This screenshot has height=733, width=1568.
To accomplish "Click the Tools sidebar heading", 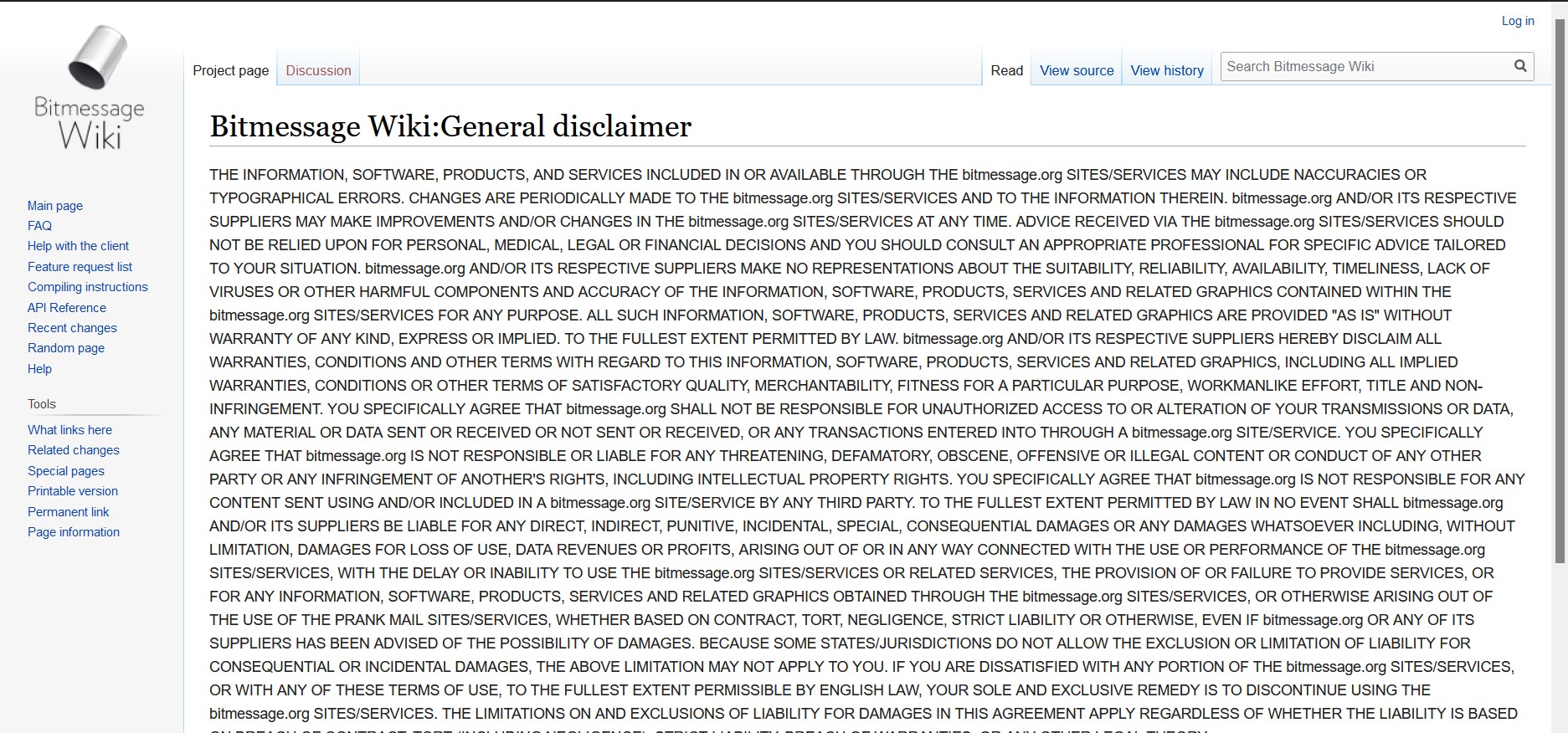I will [x=42, y=404].
